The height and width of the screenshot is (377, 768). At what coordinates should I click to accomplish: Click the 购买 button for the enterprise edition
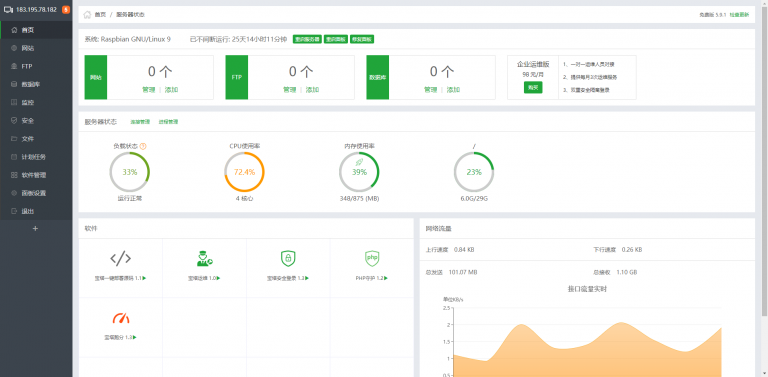pyautogui.click(x=533, y=88)
